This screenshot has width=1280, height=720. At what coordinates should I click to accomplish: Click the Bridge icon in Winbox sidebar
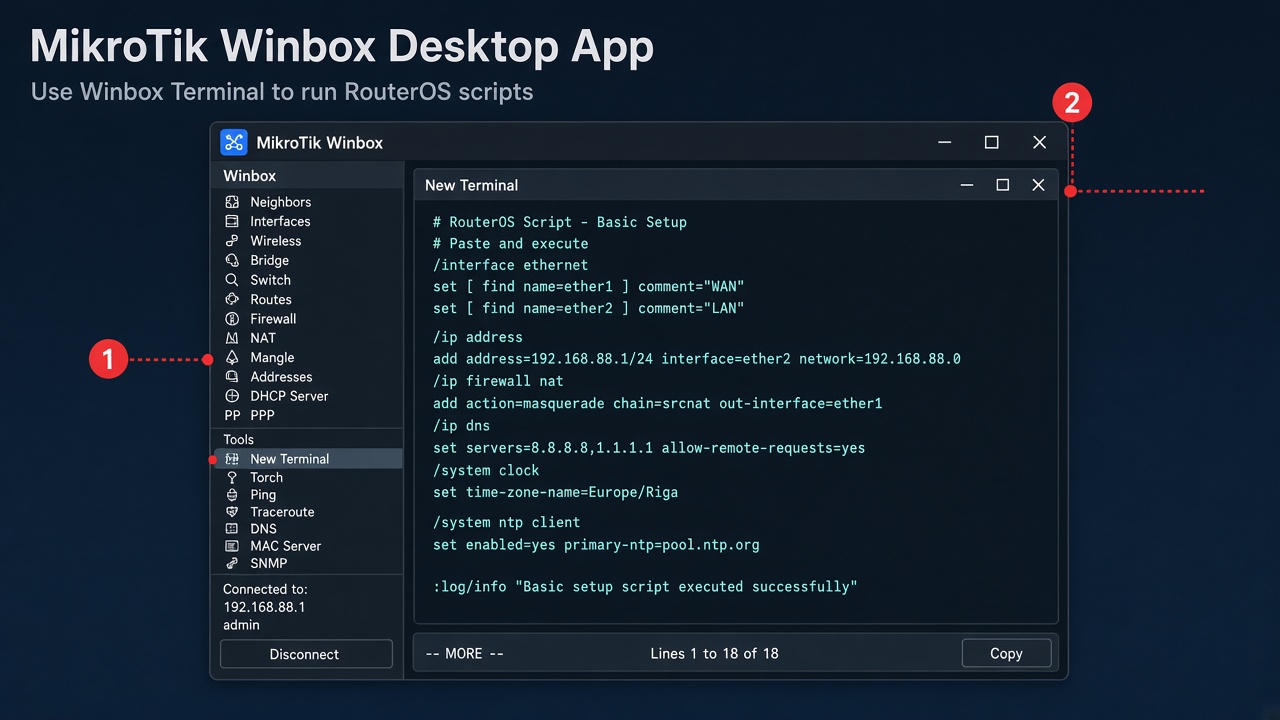click(x=232, y=260)
